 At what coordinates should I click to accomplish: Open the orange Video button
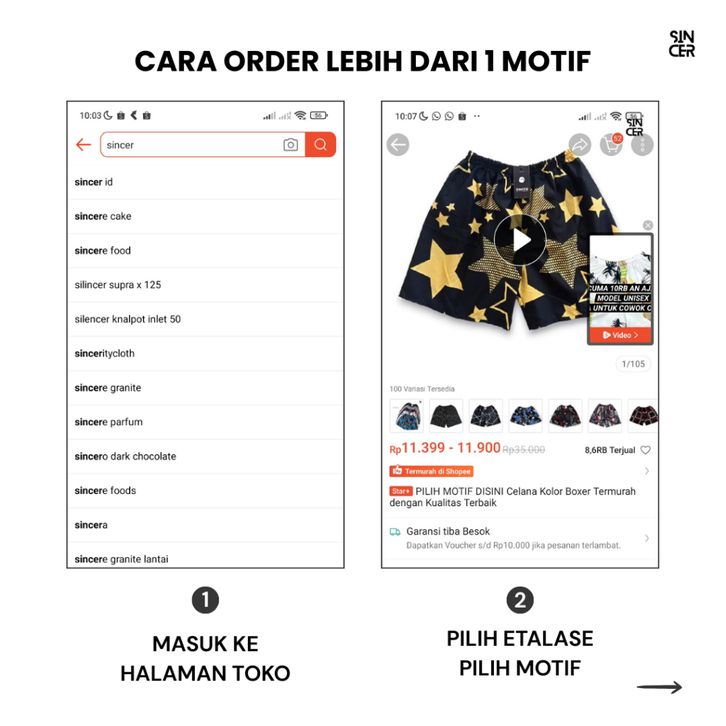620,335
